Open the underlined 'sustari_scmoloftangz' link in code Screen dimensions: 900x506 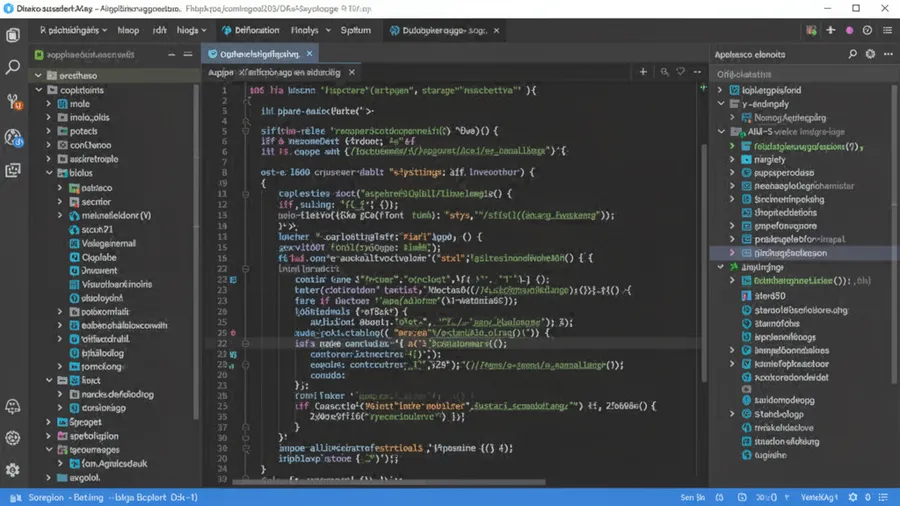(x=521, y=406)
